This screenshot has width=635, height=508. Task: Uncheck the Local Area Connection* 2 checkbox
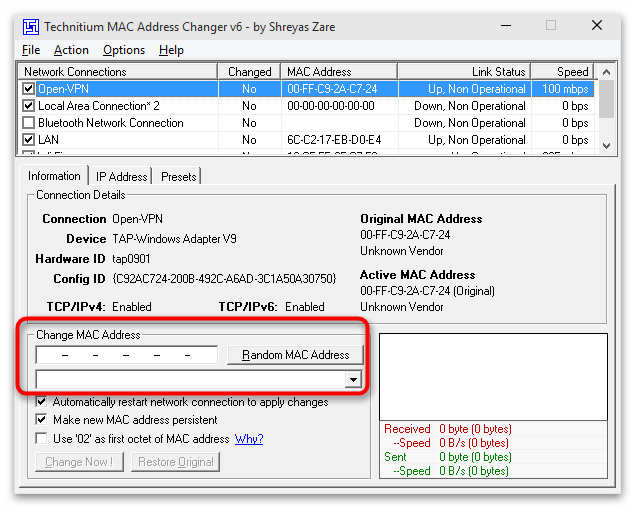(28, 106)
